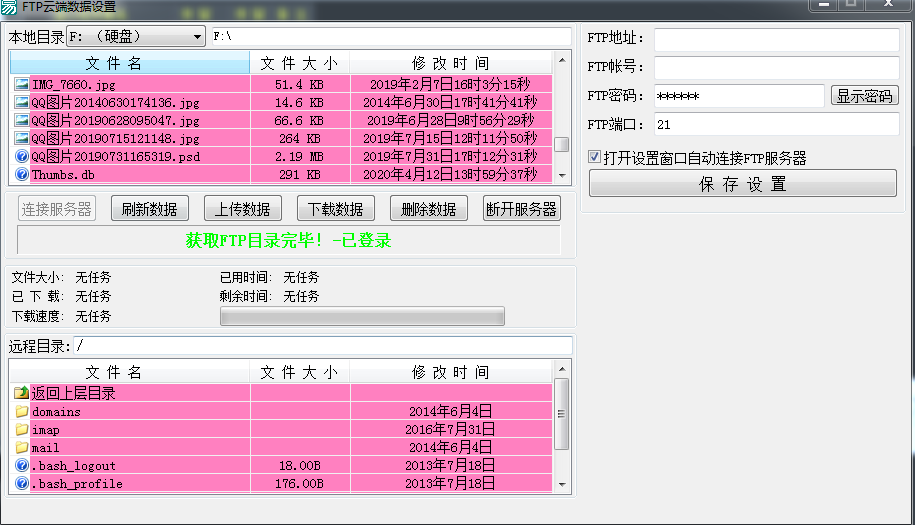This screenshot has width=915, height=525.
Task: Click the download progress bar
Action: click(x=362, y=316)
